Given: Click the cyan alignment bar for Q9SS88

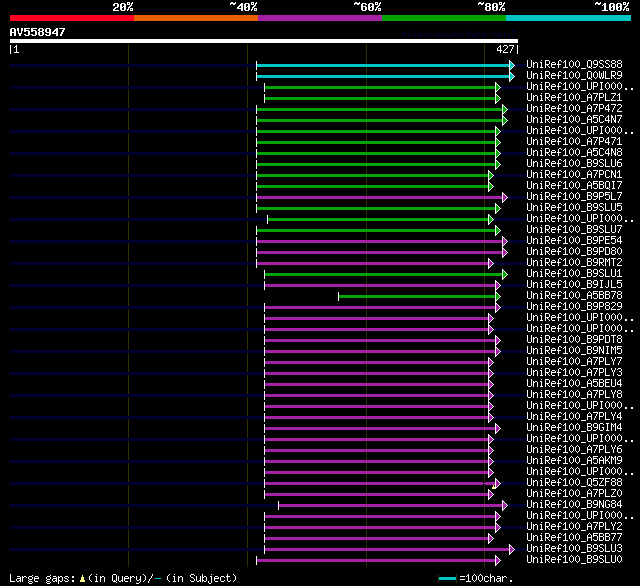Looking at the screenshot, I should (383, 65).
